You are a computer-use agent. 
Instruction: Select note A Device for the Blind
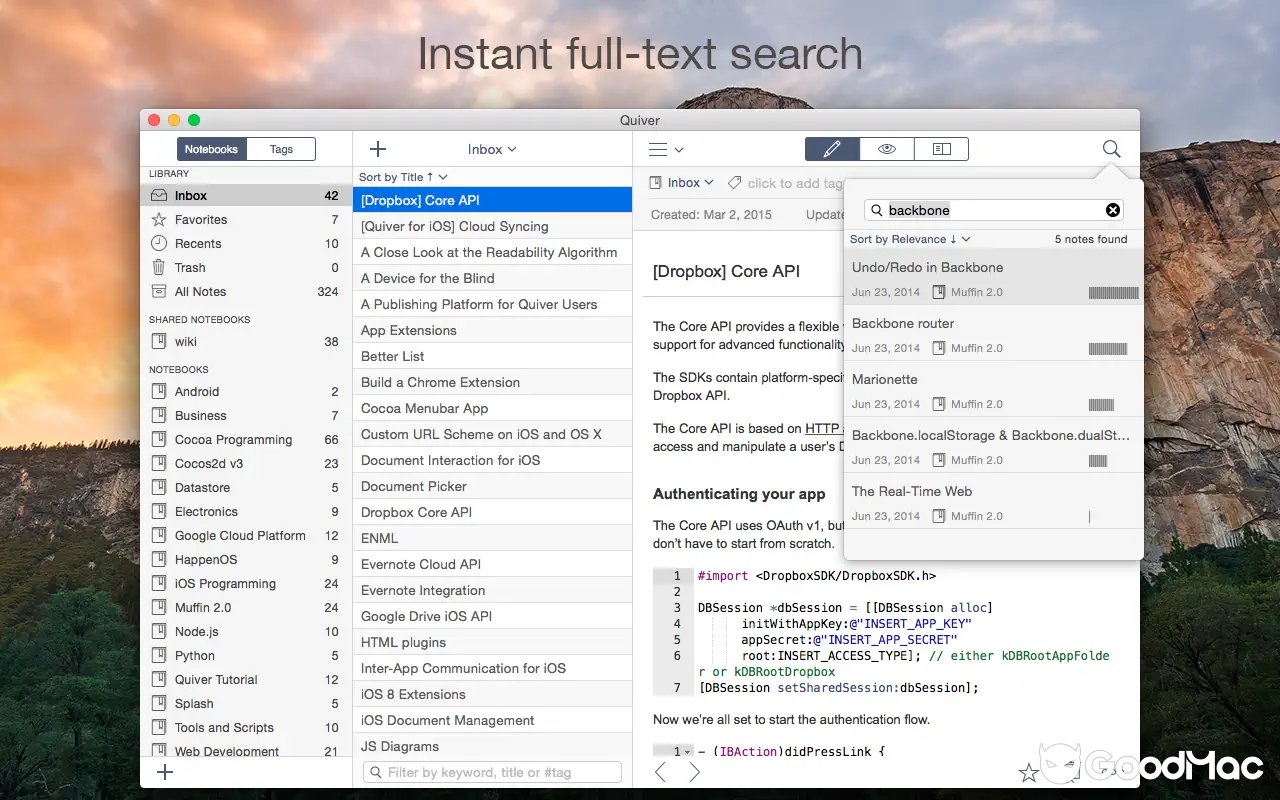(x=493, y=279)
